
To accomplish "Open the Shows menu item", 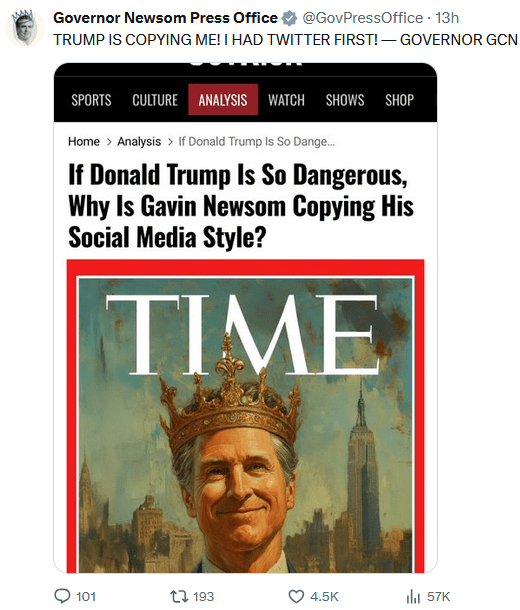I will tap(345, 100).
